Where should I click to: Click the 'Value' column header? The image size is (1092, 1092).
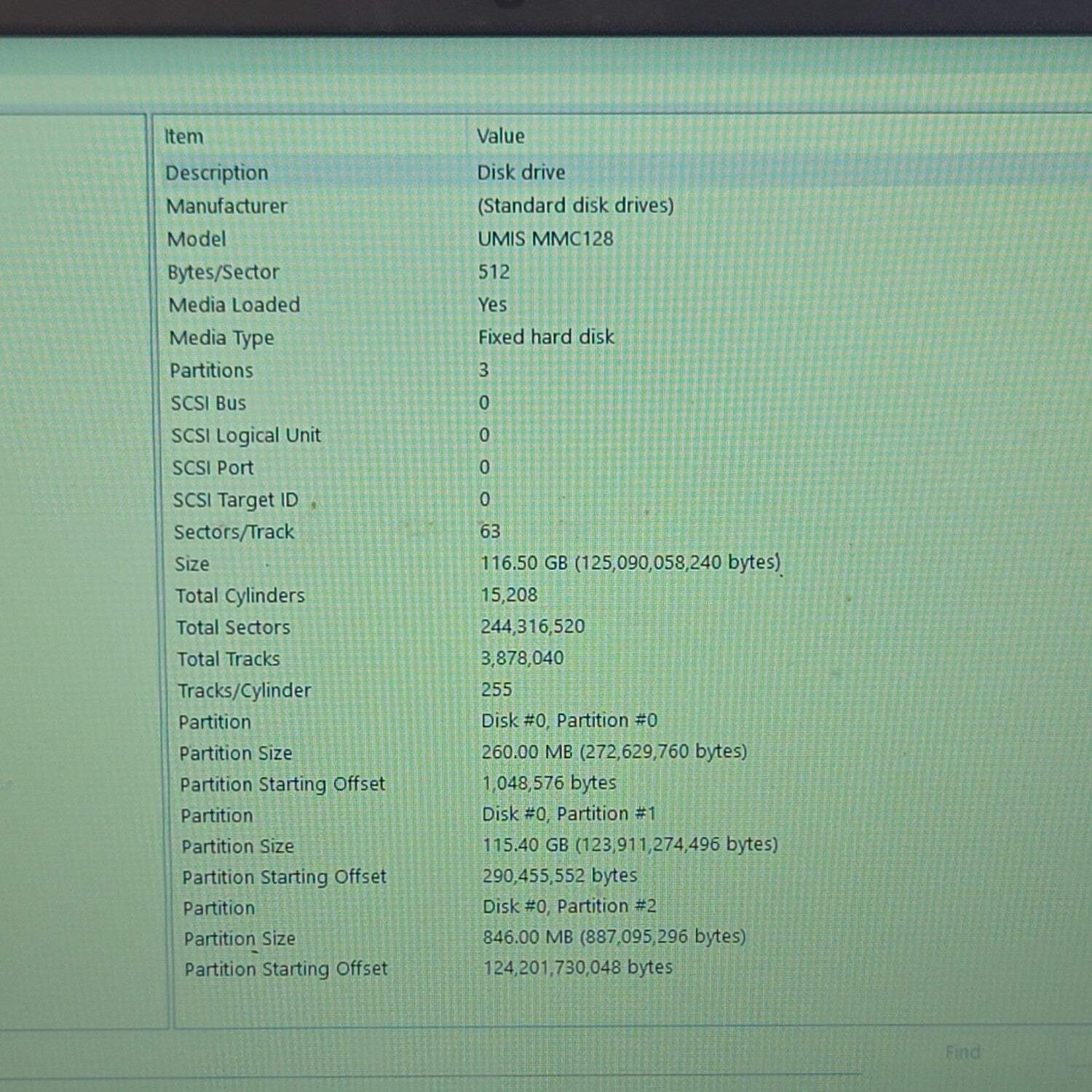501,136
